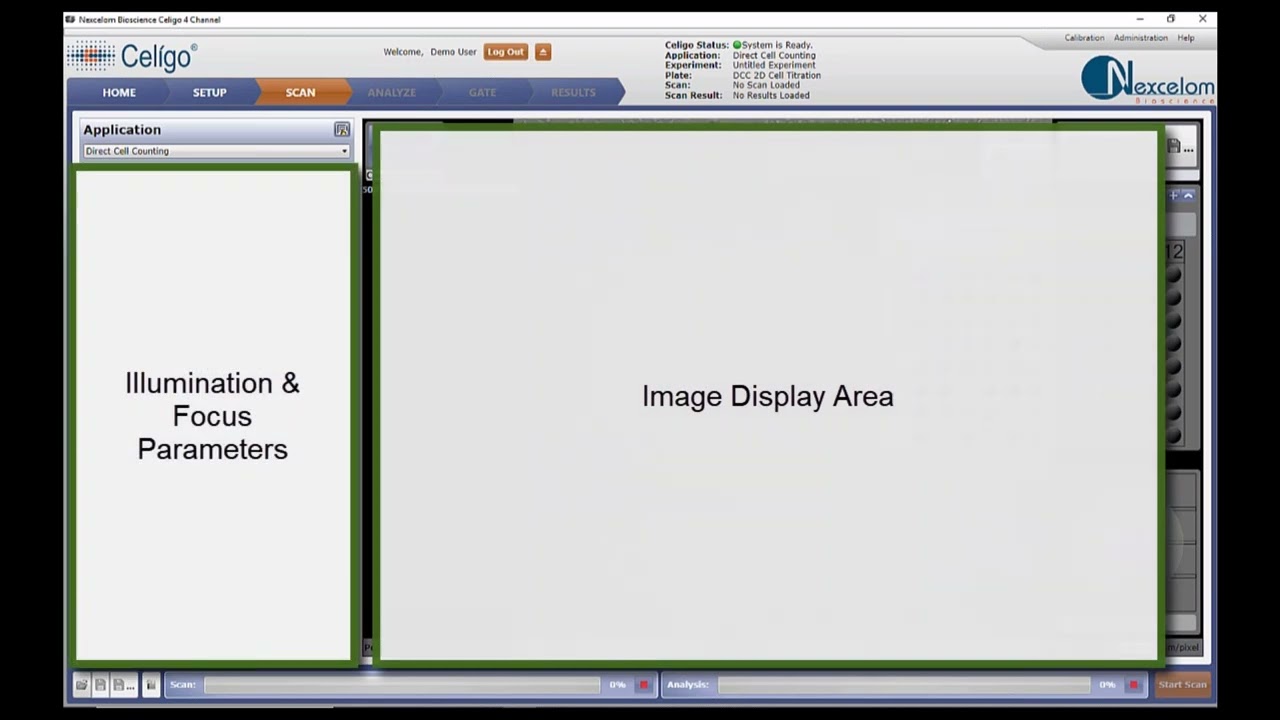1280x720 pixels.
Task: Open the Calibration menu
Action: tap(1084, 38)
